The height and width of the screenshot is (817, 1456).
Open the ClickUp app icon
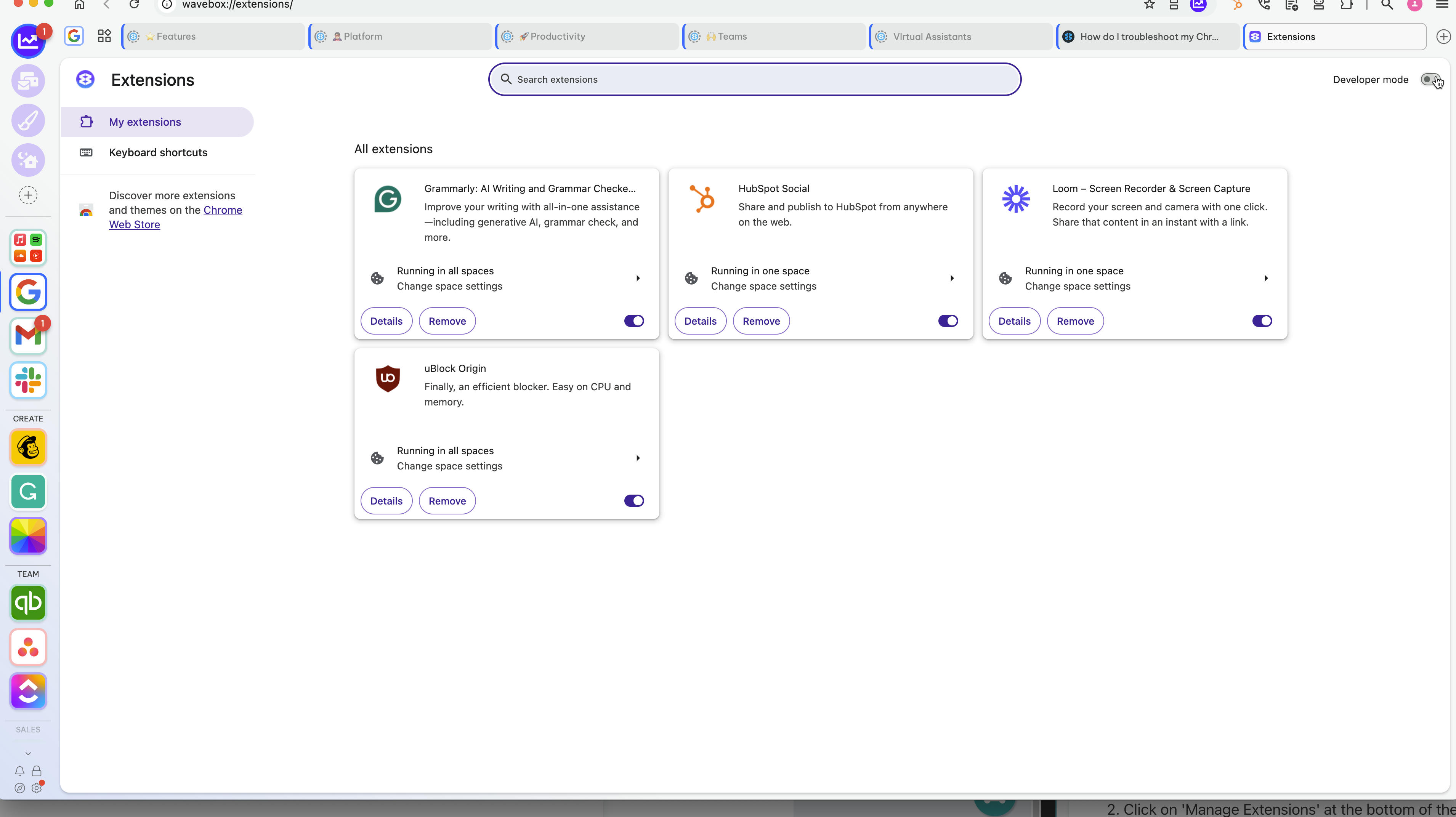click(x=28, y=691)
